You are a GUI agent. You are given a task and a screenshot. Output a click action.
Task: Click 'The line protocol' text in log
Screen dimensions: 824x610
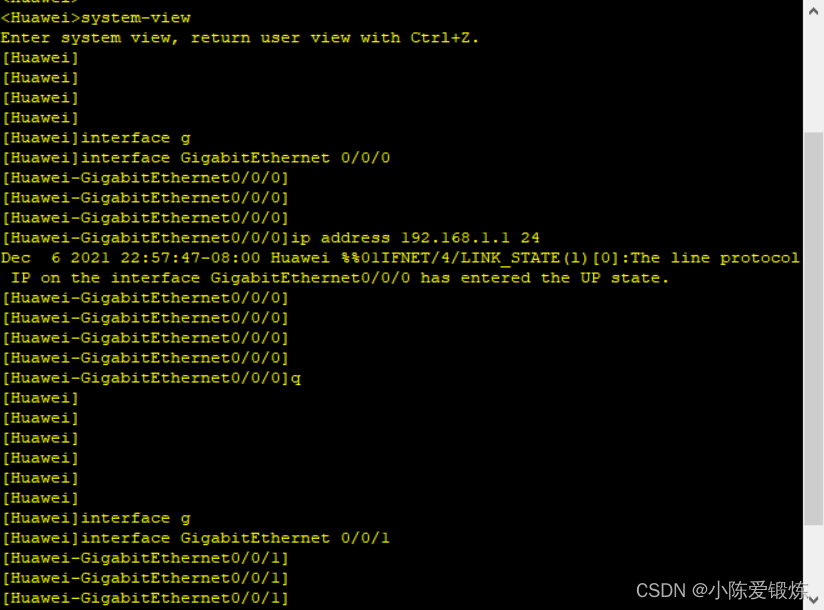715,258
